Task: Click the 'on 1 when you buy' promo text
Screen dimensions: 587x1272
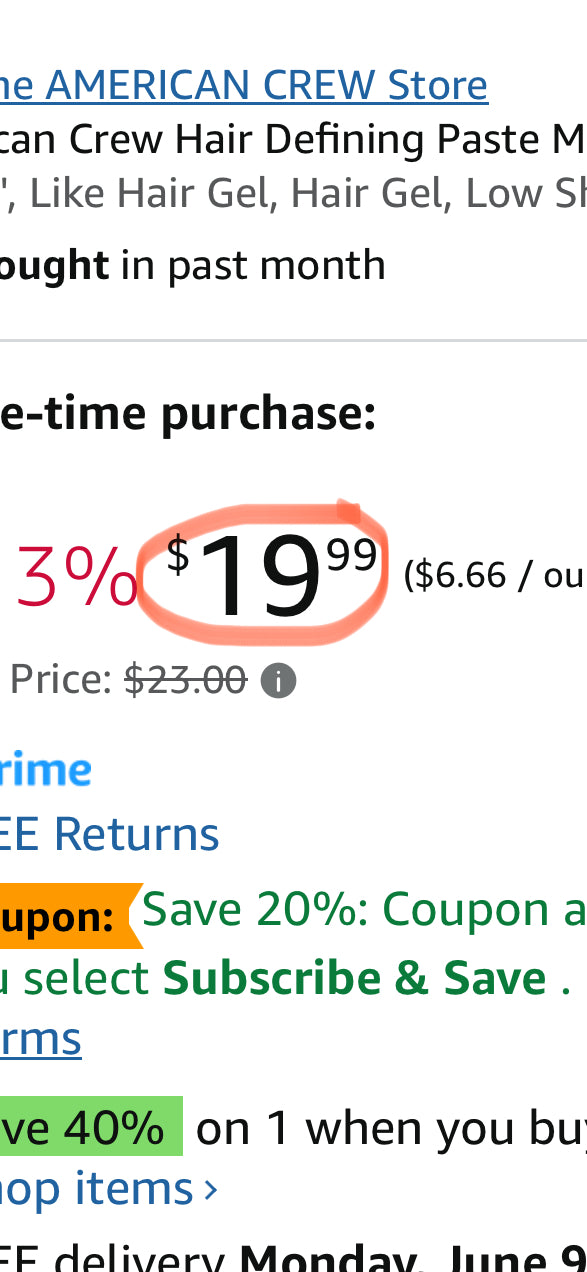Action: pyautogui.click(x=391, y=1129)
